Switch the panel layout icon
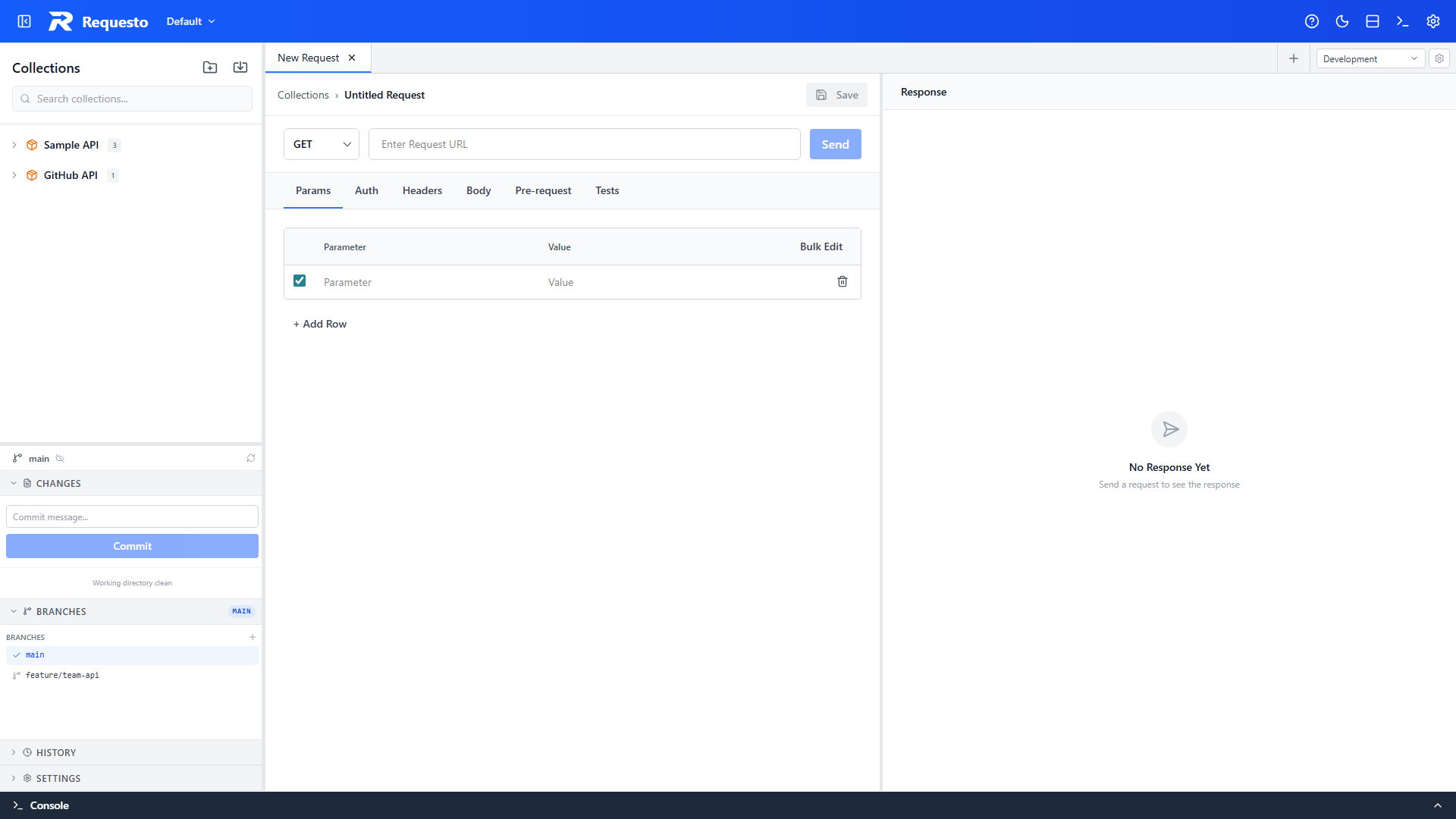 click(1373, 21)
